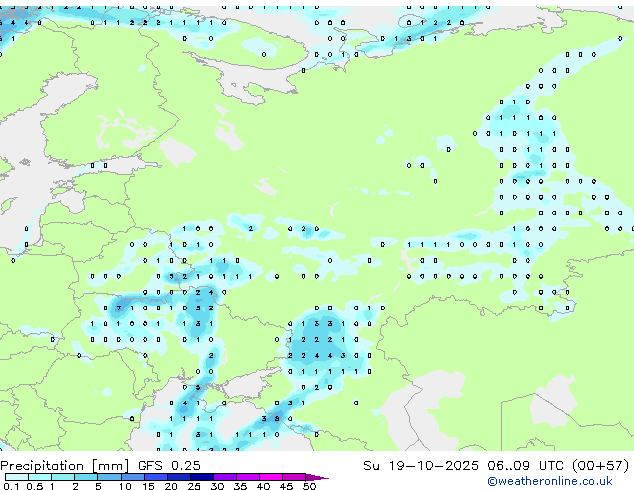The width and height of the screenshot is (634, 490).
Task: Click the '20' legend scale value
Action: click(x=171, y=486)
